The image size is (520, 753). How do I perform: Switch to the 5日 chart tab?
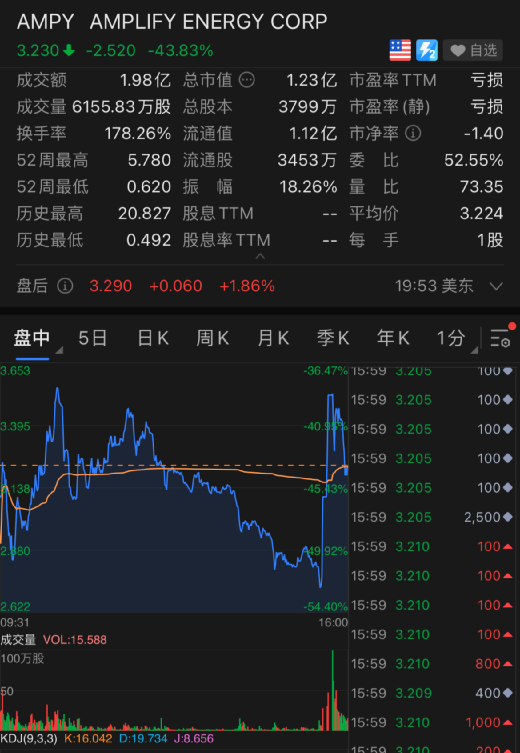(x=92, y=338)
